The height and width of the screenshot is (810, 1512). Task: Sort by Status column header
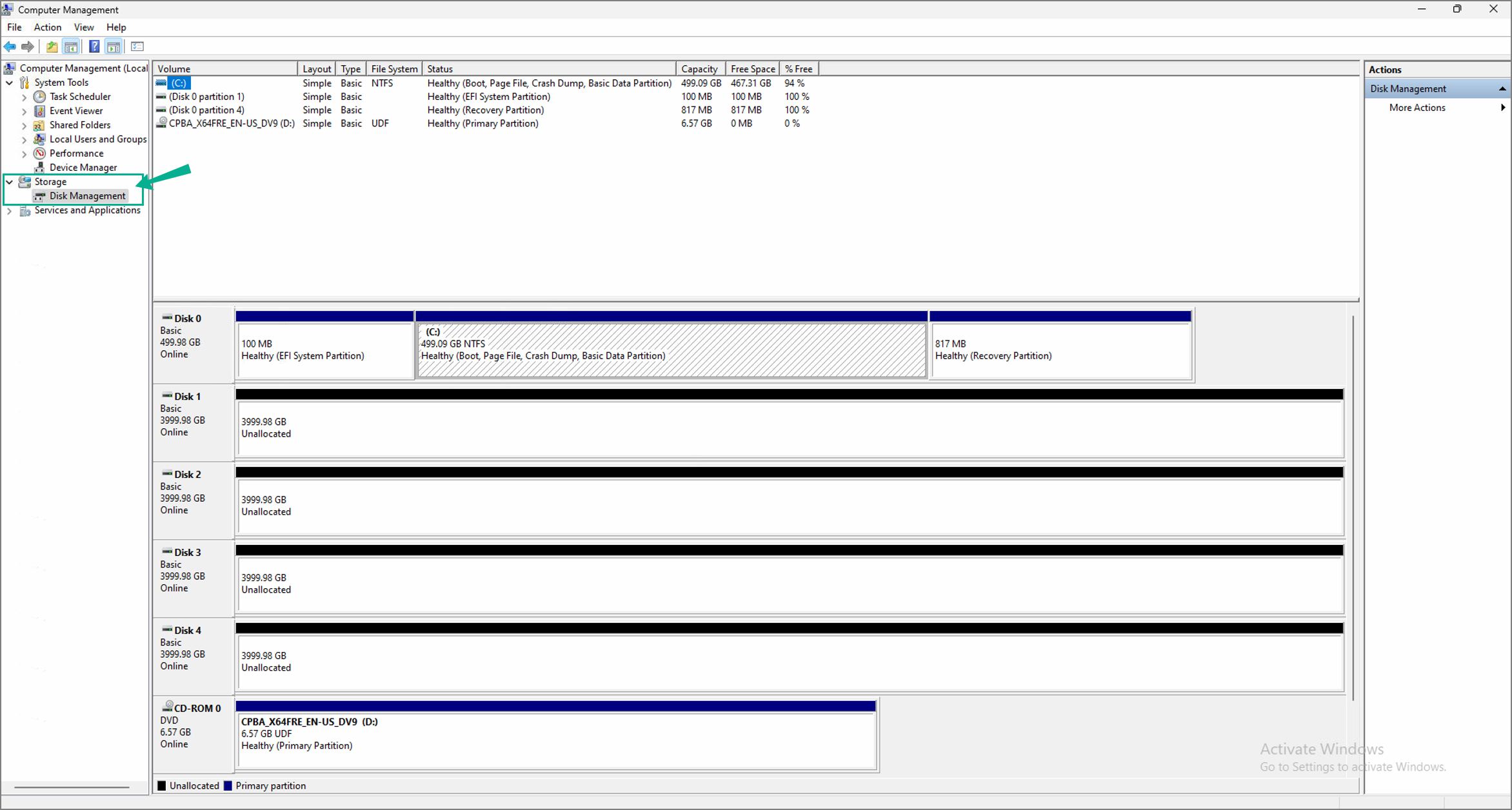click(x=550, y=69)
